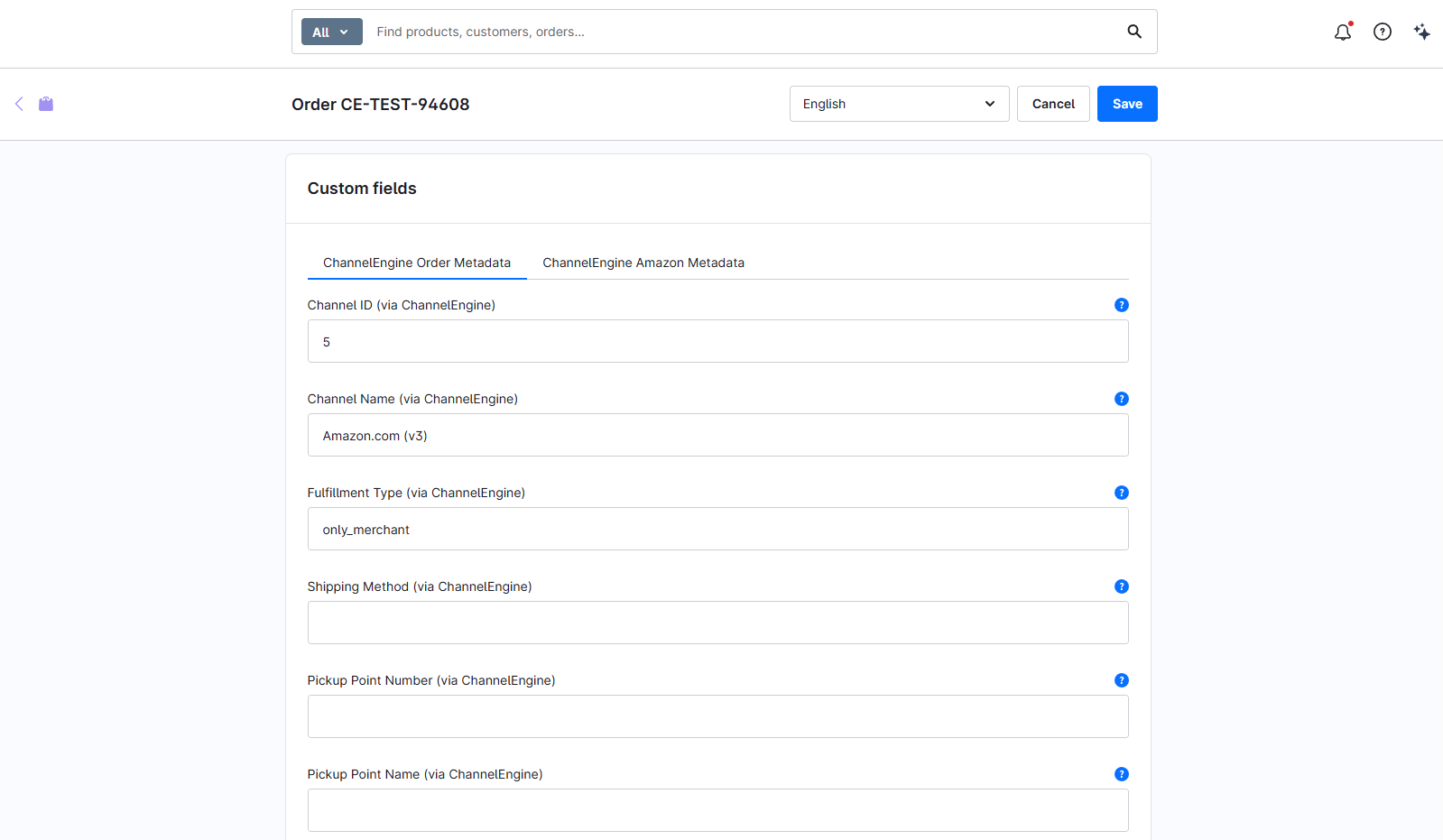Show help for Pickup Point Number field

click(1122, 680)
